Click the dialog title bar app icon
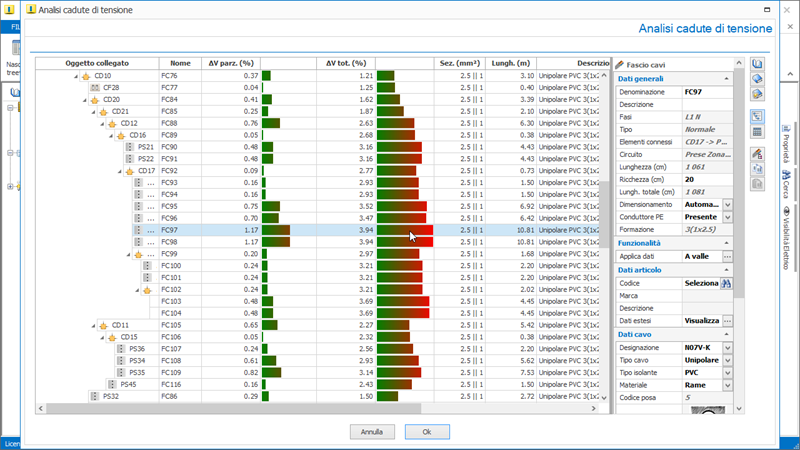Viewport: 800px width, 450px height. coord(31,9)
